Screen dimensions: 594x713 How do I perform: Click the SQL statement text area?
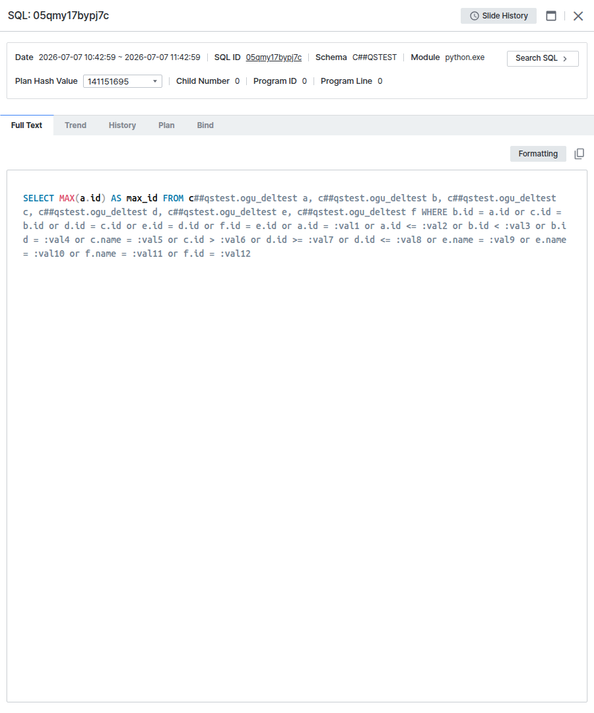[297, 436]
